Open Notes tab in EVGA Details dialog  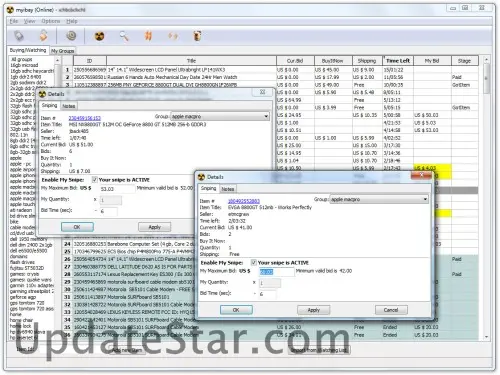click(228, 189)
